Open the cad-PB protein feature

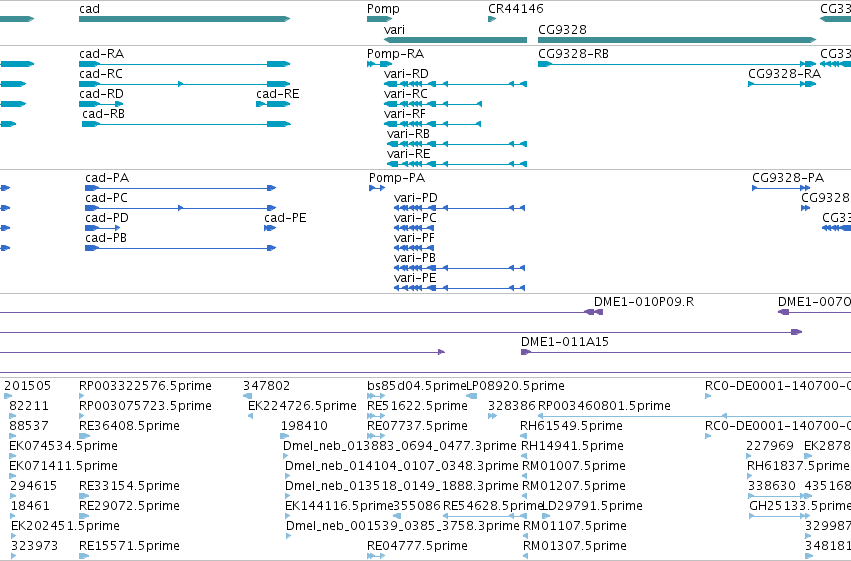(181, 248)
